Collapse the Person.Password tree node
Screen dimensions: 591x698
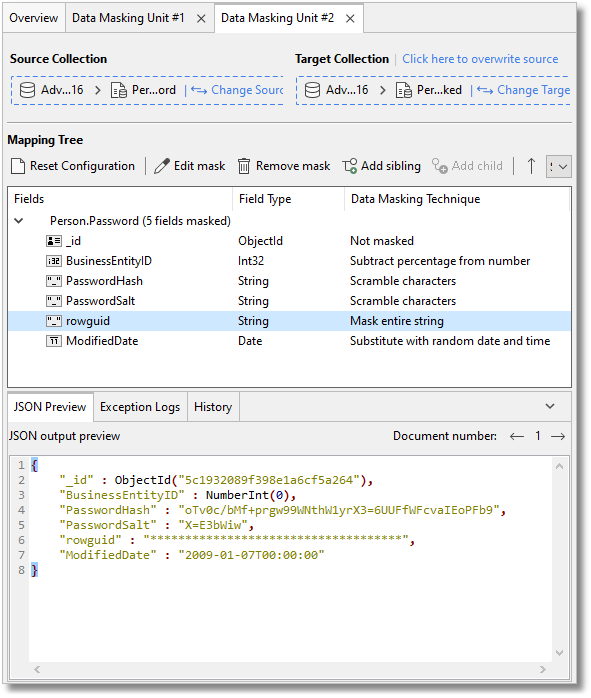(x=19, y=221)
